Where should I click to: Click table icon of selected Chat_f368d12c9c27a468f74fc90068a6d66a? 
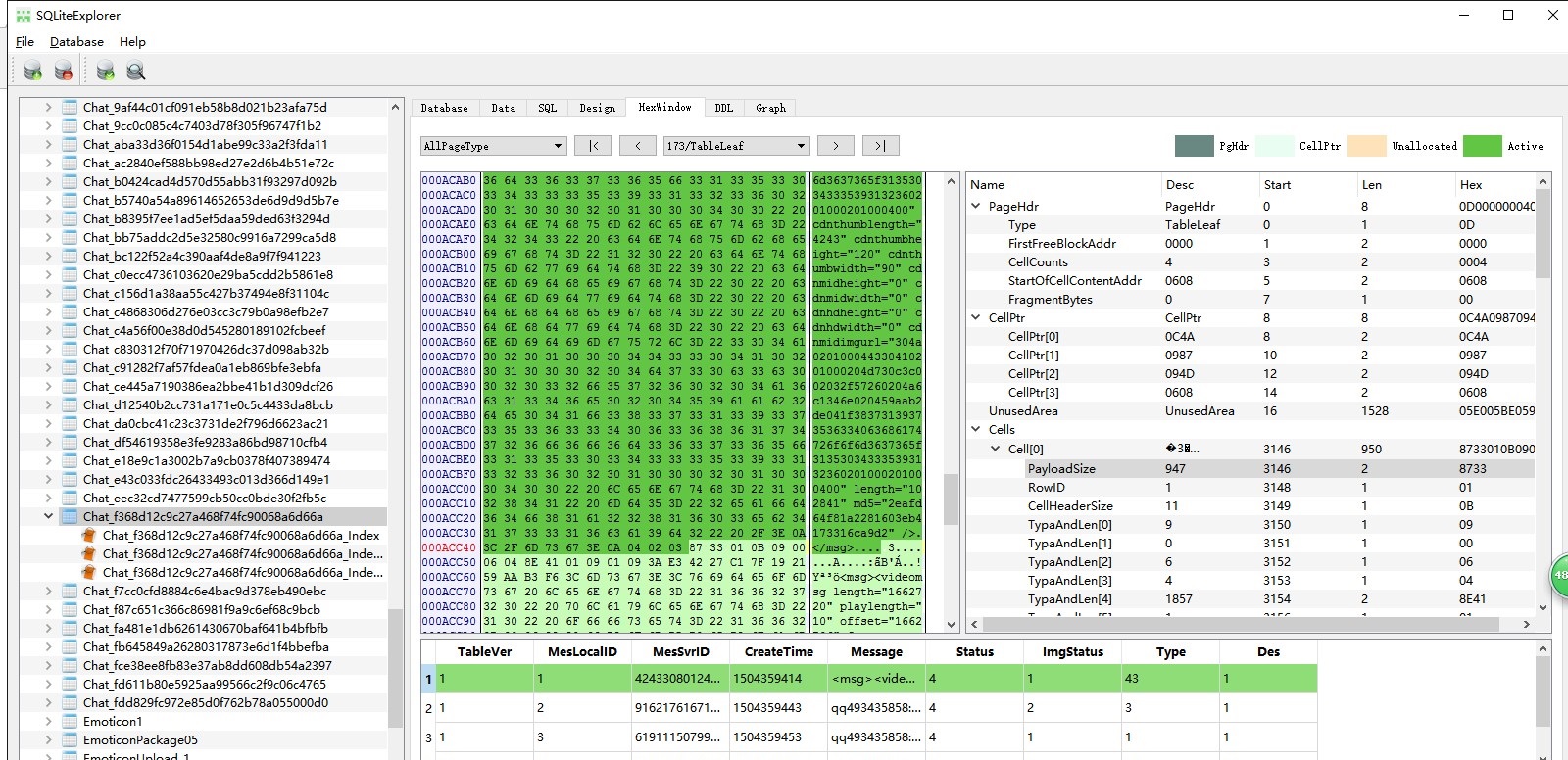click(70, 516)
